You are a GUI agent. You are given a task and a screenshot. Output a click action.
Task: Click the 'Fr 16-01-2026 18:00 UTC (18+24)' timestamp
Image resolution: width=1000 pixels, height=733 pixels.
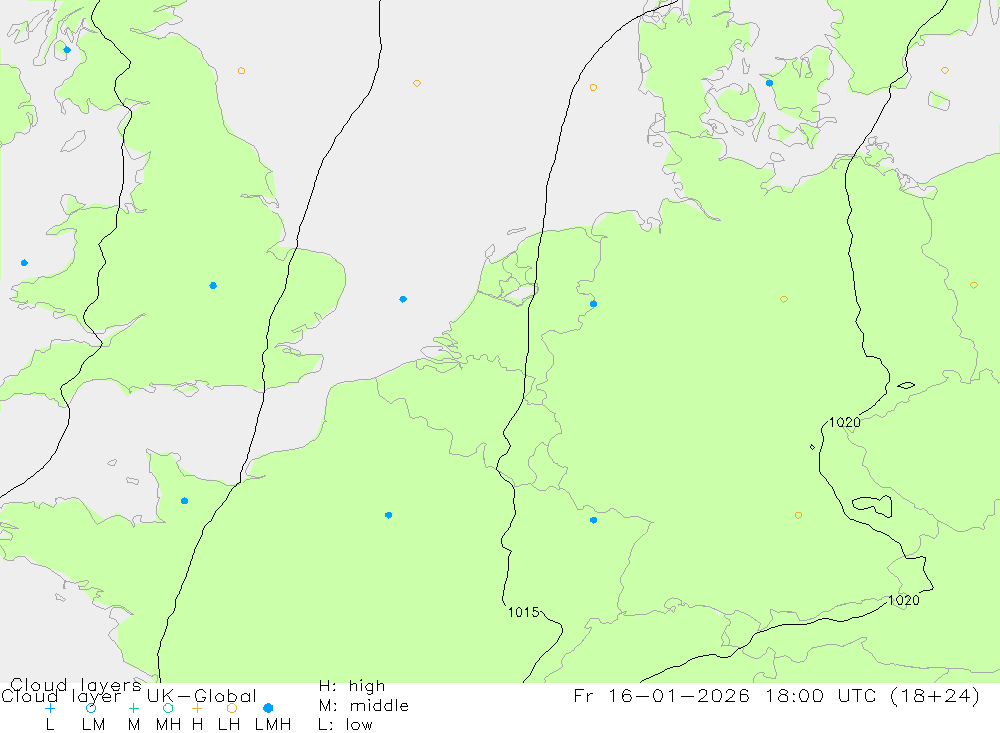[776, 695]
